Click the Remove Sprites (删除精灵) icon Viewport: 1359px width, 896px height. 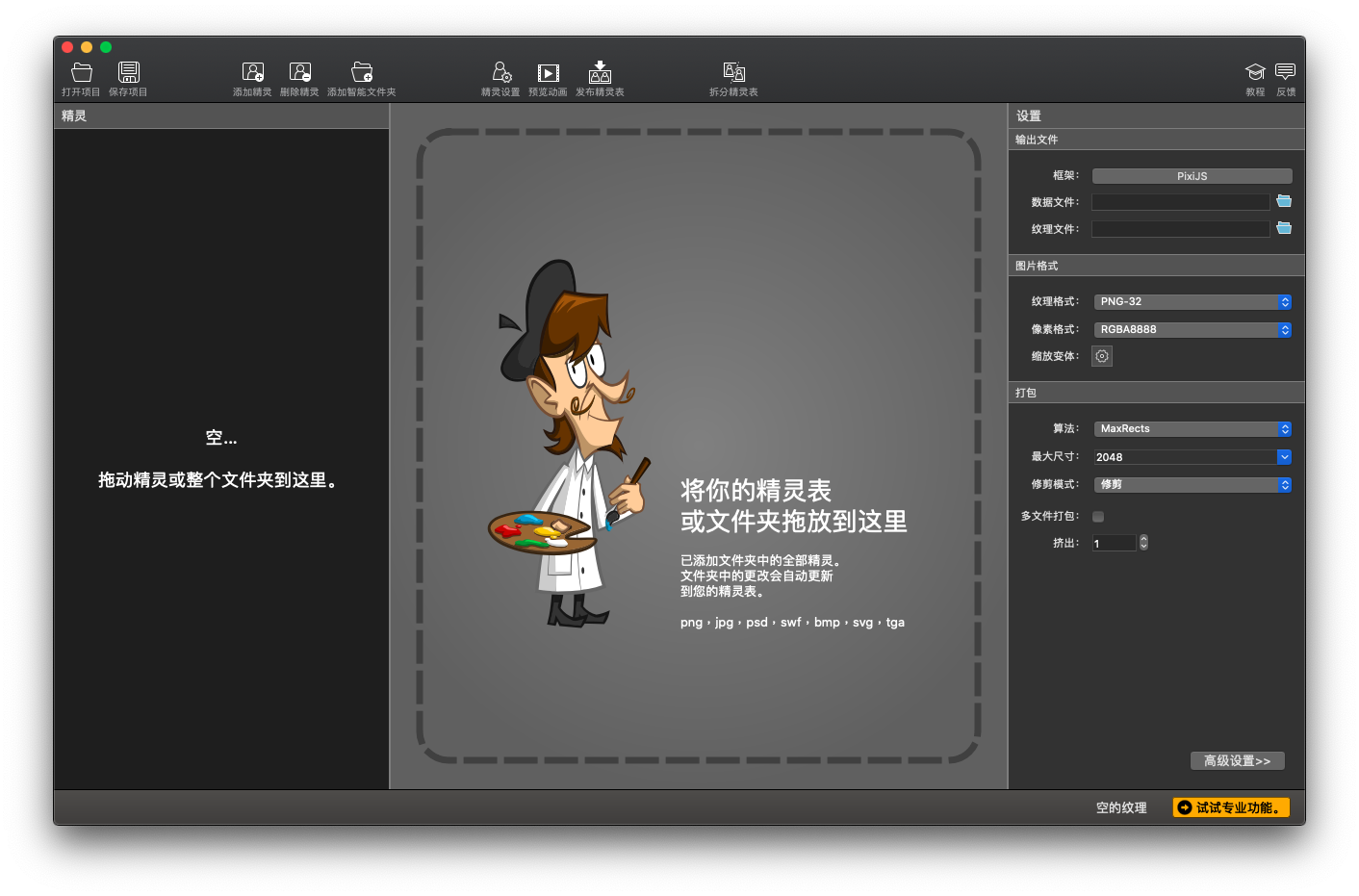(299, 73)
